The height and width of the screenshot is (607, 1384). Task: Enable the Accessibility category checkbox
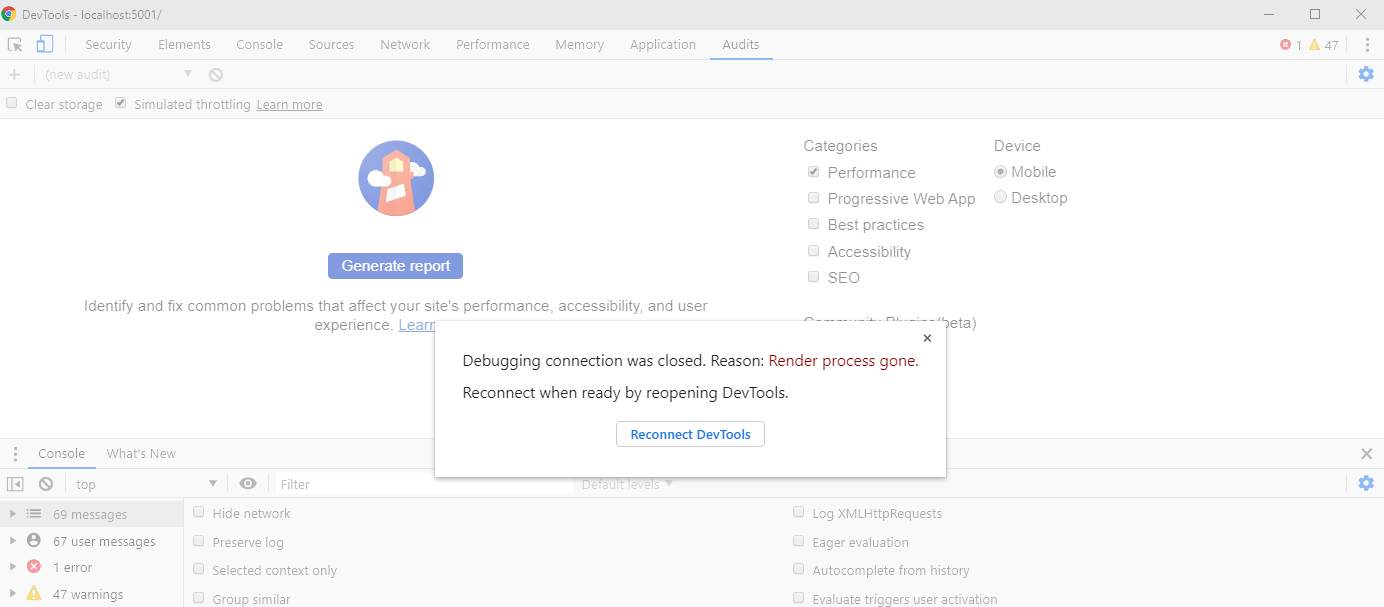814,251
